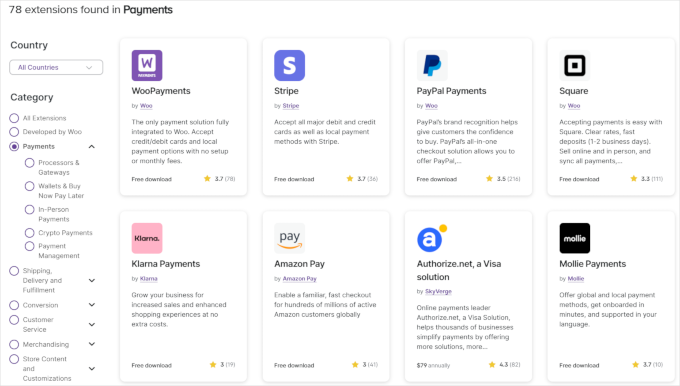Open the Woo developer link under Square
Viewport: 680px width, 386px height.
pos(574,106)
